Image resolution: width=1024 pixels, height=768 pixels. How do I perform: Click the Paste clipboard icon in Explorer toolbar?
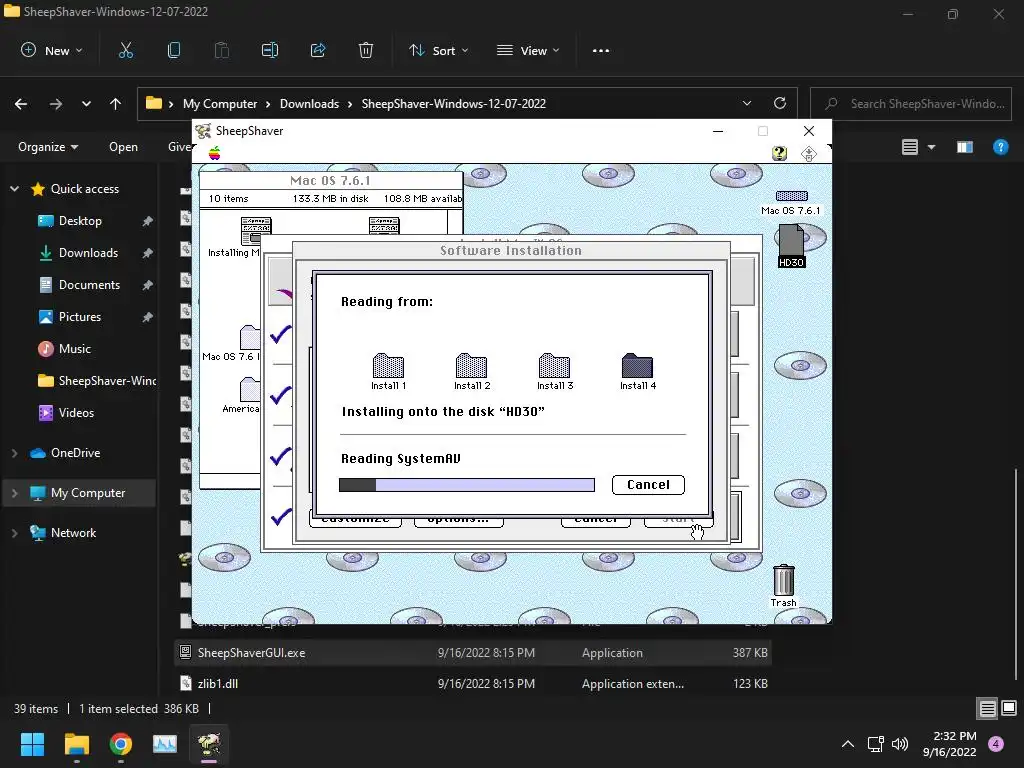coord(222,50)
